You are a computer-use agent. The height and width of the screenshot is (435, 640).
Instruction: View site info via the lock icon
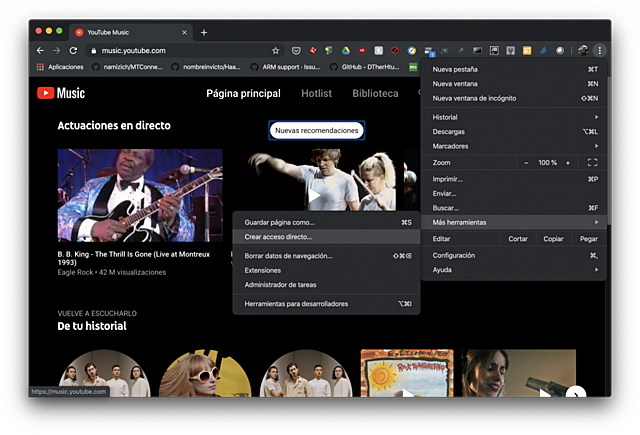93,51
